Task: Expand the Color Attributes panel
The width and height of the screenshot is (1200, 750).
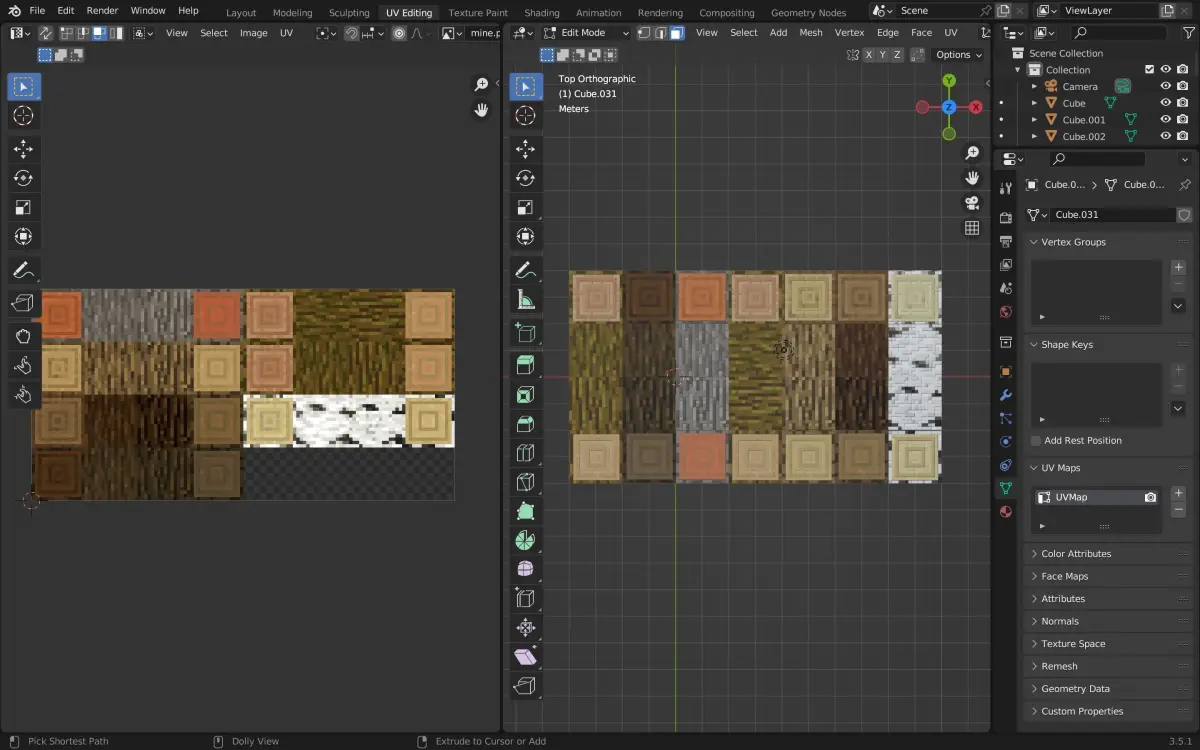Action: [1075, 554]
